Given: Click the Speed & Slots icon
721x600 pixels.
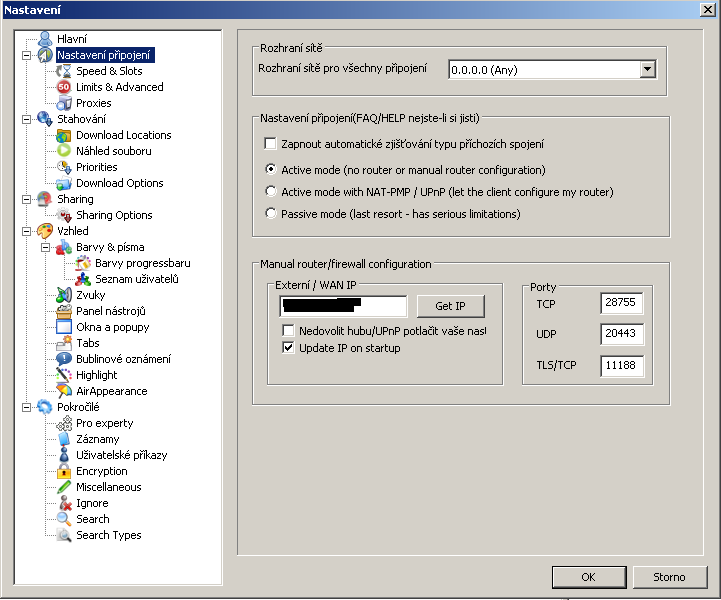Looking at the screenshot, I should coord(65,71).
